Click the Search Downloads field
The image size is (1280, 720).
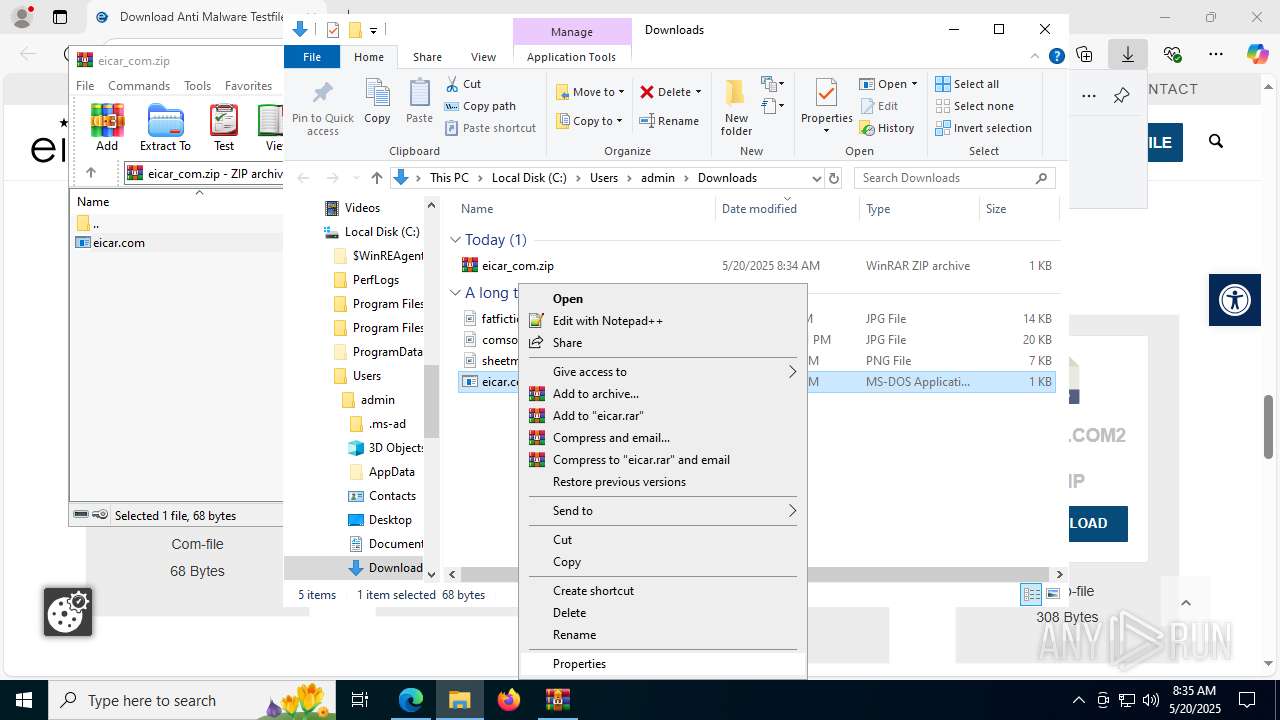955,178
